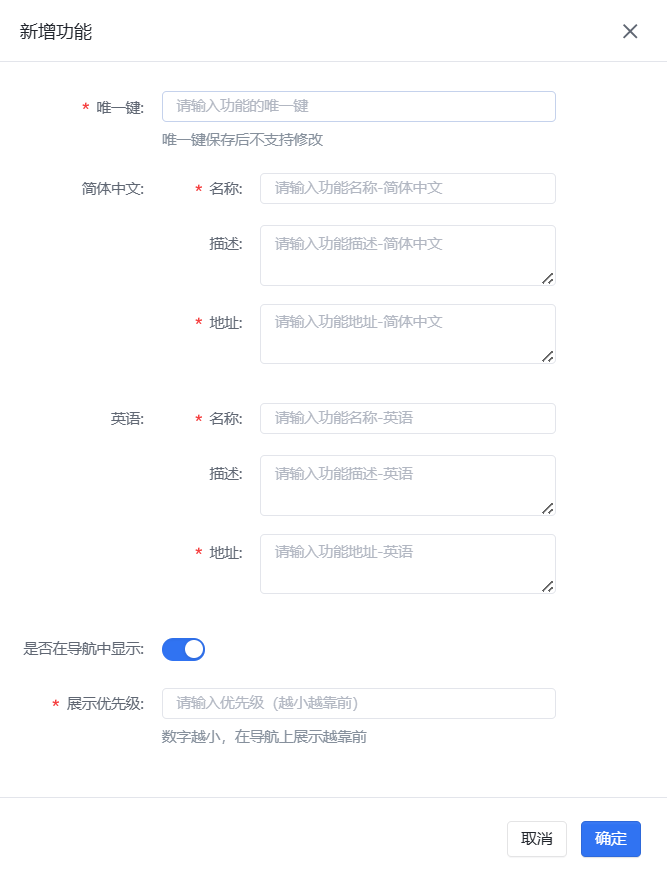The width and height of the screenshot is (667, 878).
Task: Click the 确定 confirm button
Action: pyautogui.click(x=610, y=839)
